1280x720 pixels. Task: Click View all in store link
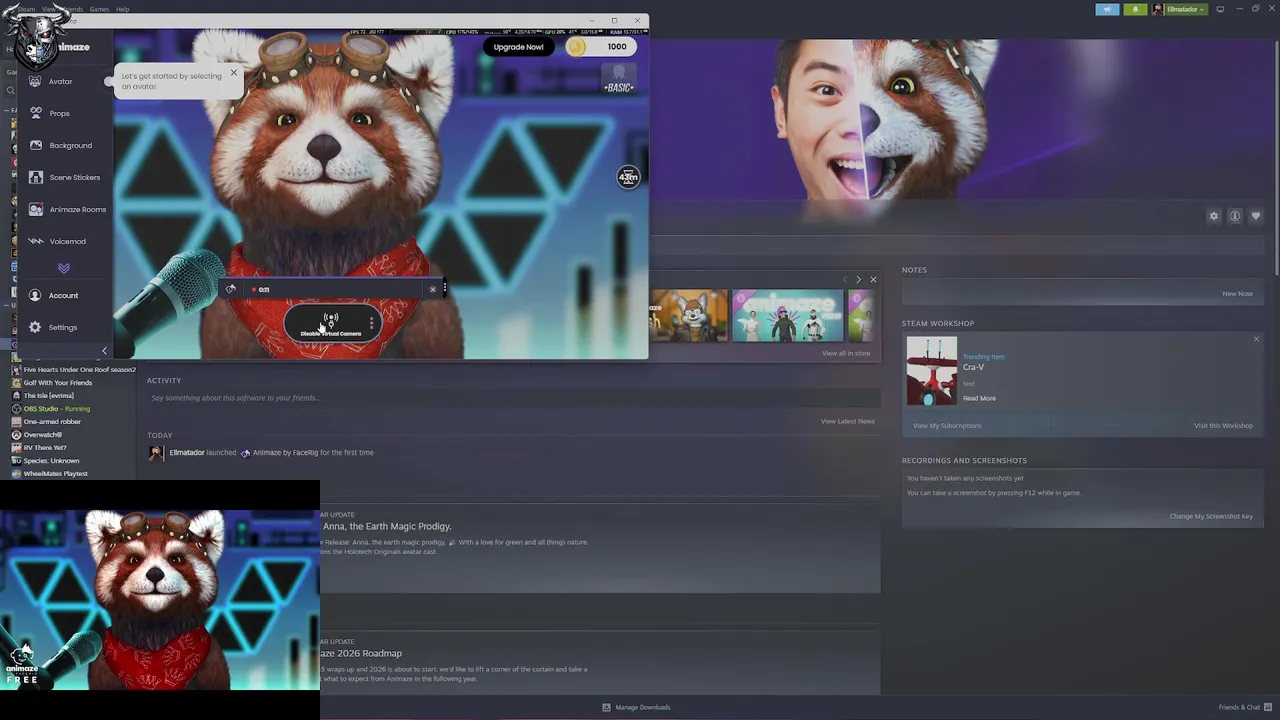(846, 353)
